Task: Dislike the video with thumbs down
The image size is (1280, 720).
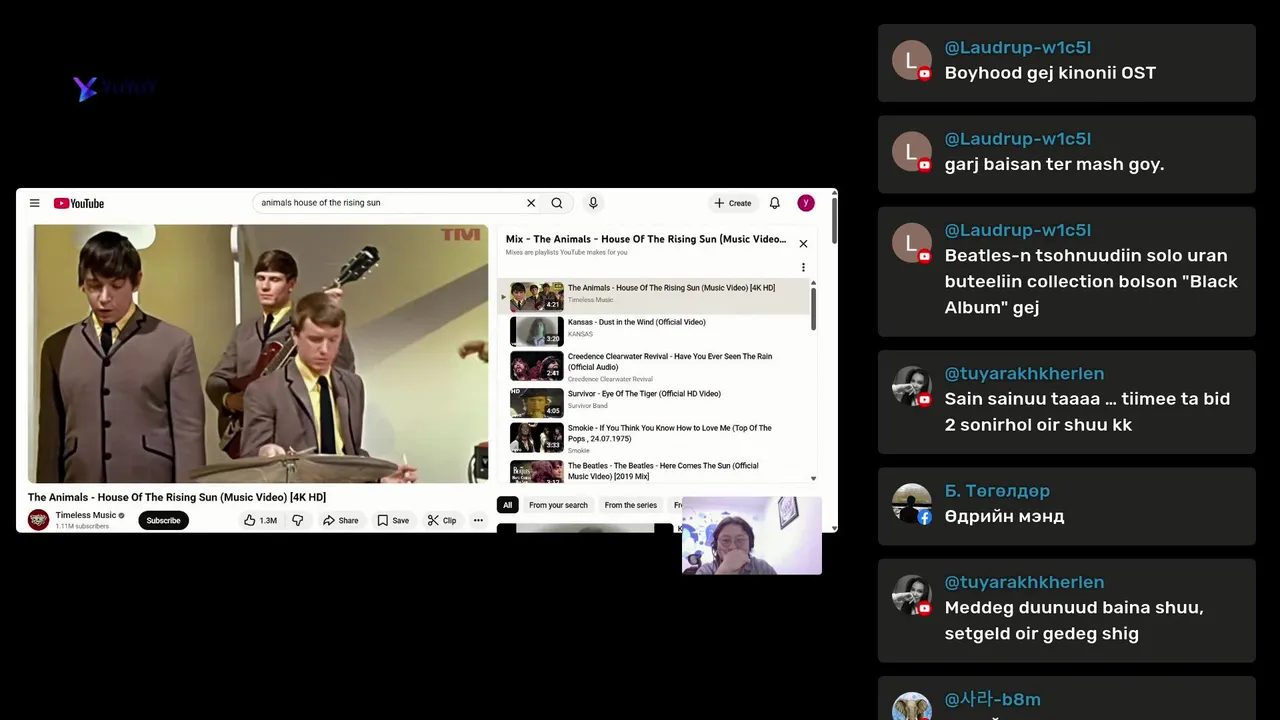Action: (297, 520)
